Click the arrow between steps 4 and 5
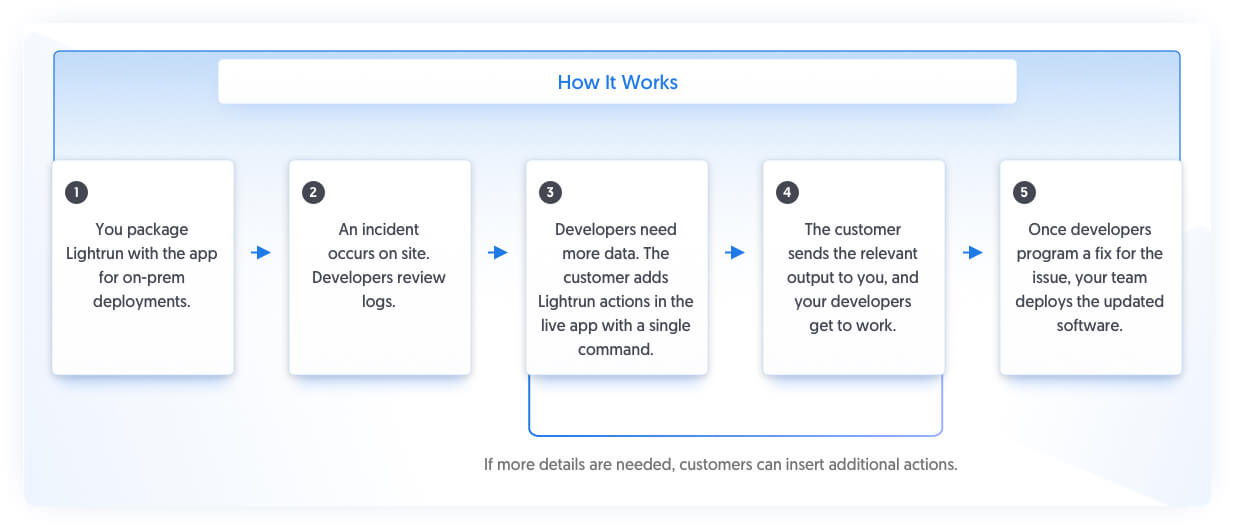1234x529 pixels. pyautogui.click(x=972, y=253)
